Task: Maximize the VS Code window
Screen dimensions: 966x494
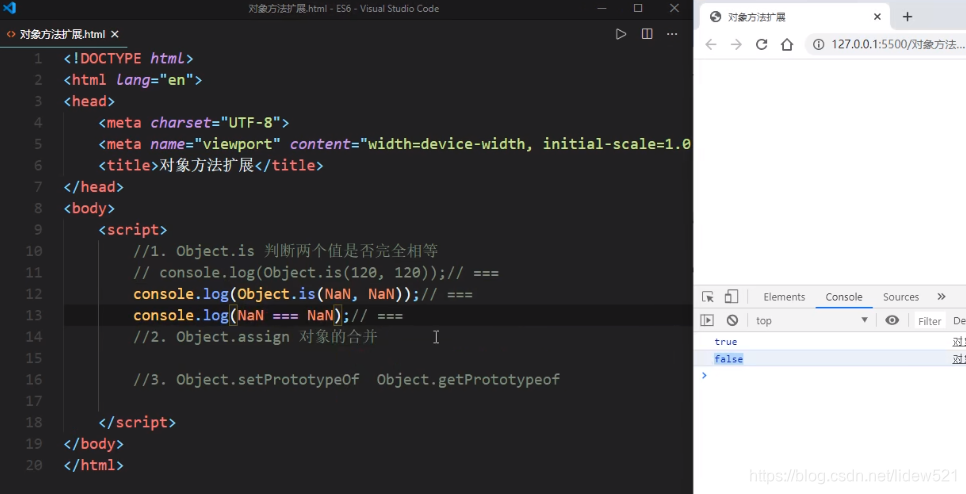Action: [x=638, y=8]
